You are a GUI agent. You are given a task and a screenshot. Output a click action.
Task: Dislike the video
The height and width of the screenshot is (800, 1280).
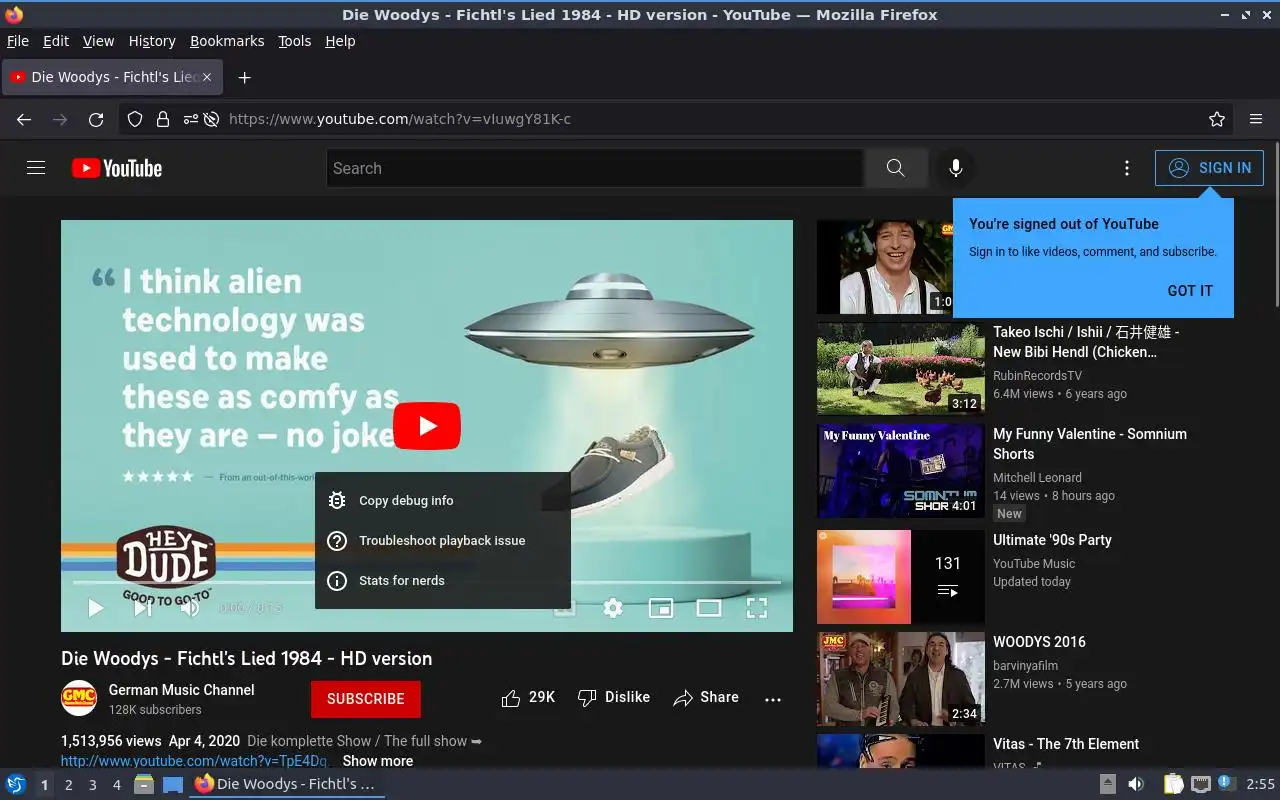point(614,697)
